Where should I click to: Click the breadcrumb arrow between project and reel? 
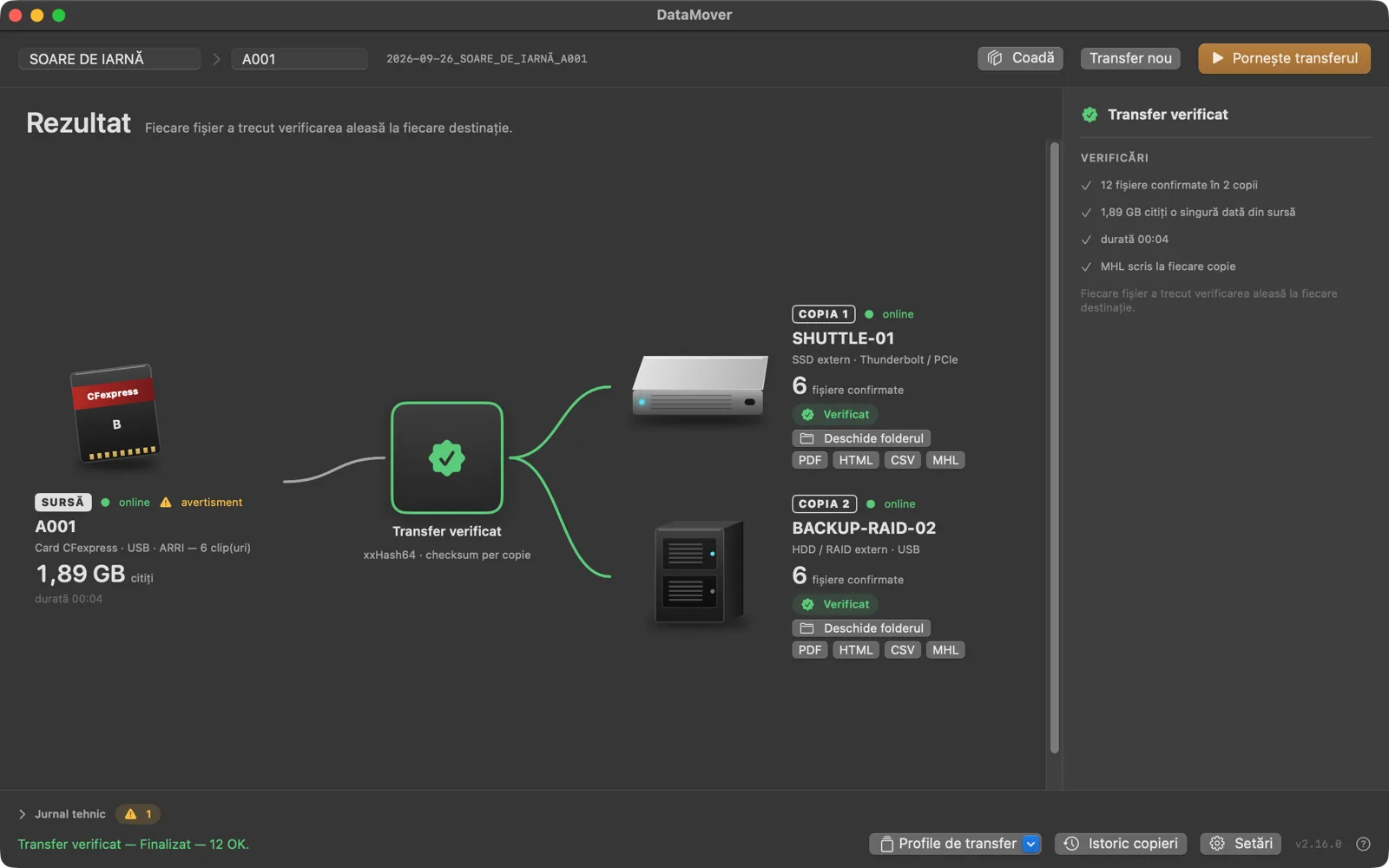(x=216, y=59)
